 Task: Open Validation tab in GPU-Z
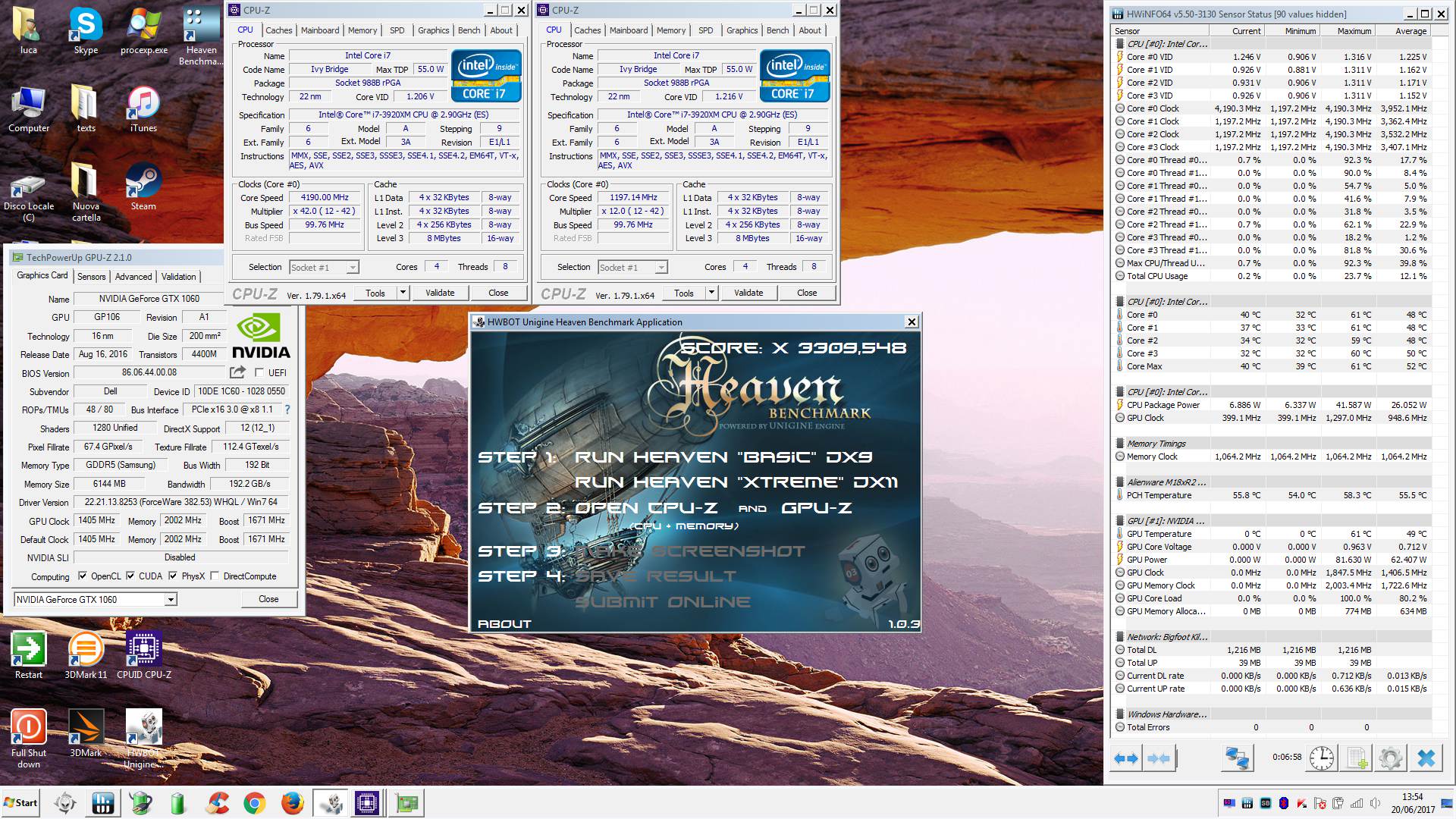(179, 276)
